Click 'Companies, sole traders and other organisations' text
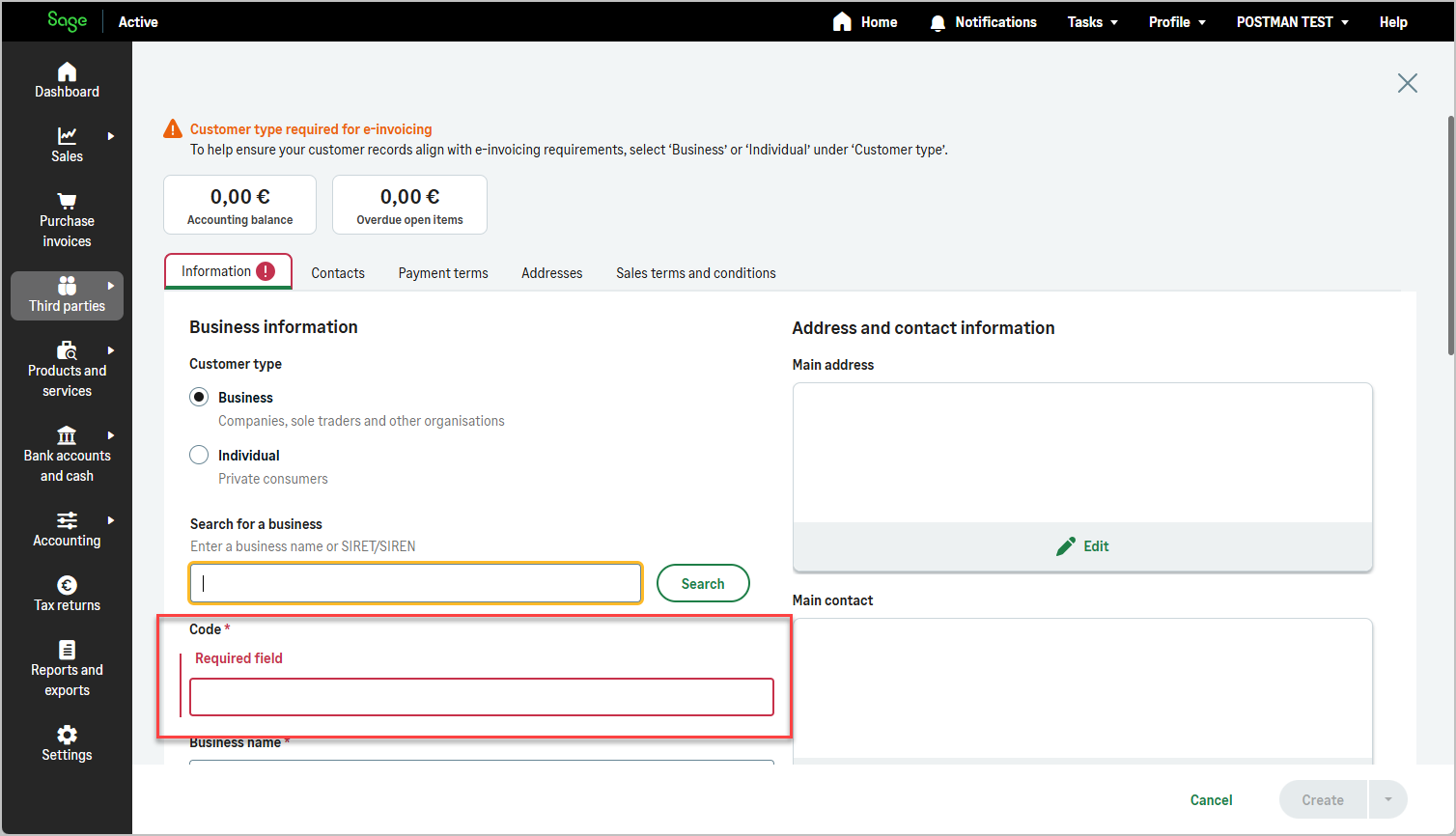Image resolution: width=1456 pixels, height=836 pixels. coord(361,421)
